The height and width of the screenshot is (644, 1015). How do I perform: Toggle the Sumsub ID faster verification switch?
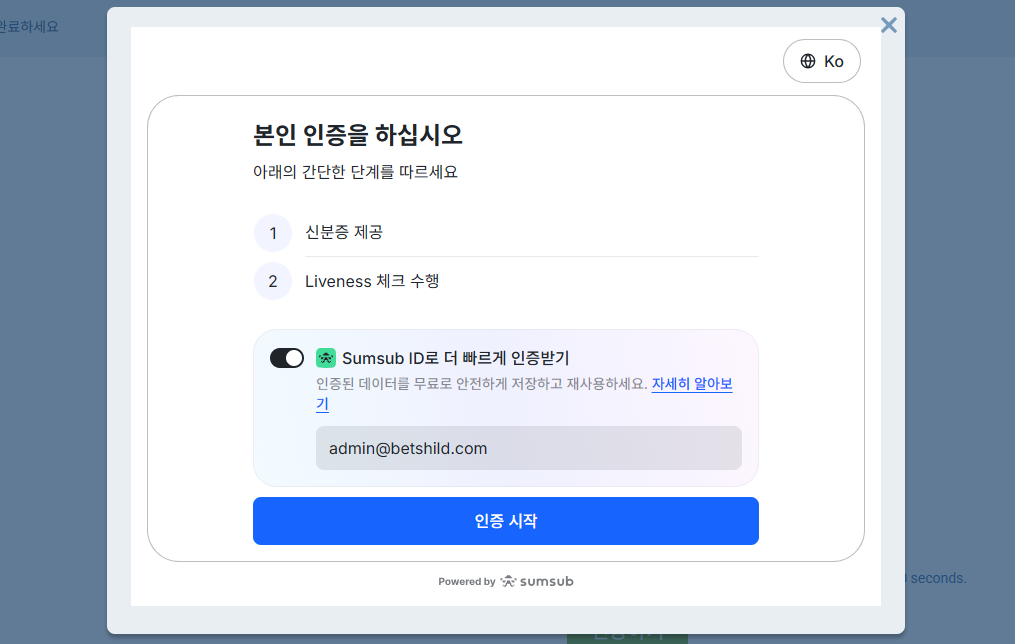pyautogui.click(x=287, y=358)
